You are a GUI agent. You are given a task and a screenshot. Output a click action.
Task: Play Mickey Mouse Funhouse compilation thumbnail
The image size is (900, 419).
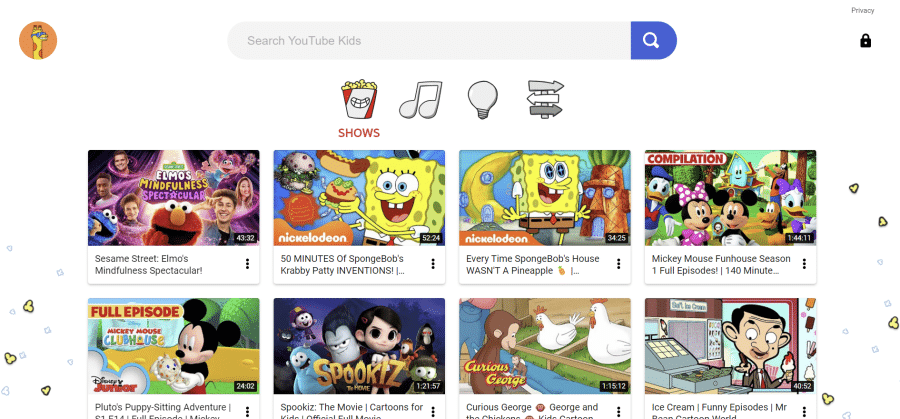(730, 198)
